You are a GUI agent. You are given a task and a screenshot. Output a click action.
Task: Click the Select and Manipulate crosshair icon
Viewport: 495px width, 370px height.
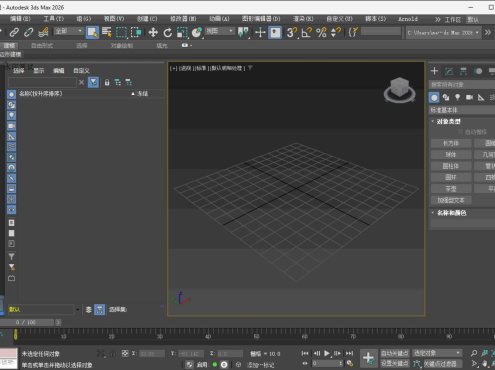coord(260,32)
